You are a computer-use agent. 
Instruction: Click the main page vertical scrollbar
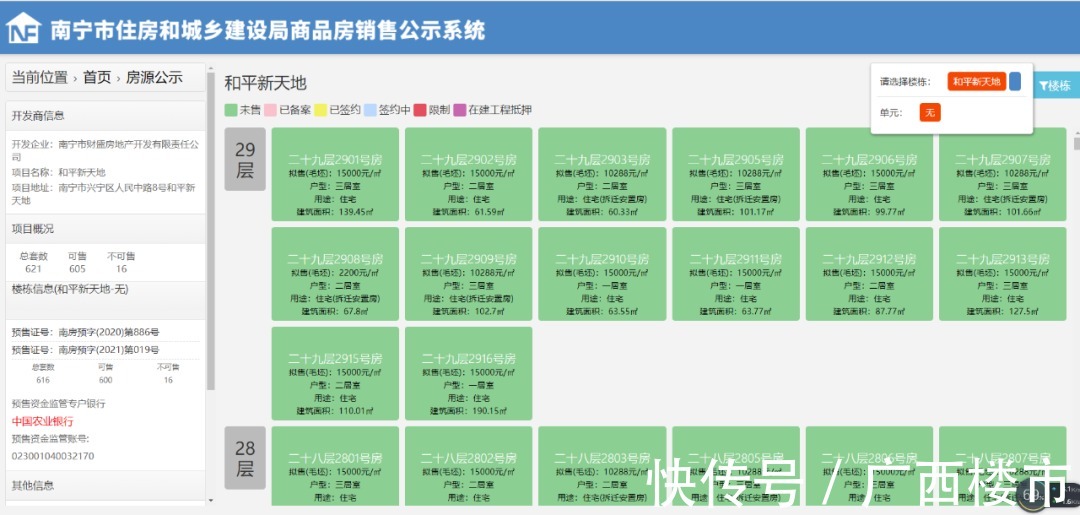pyautogui.click(x=1077, y=143)
